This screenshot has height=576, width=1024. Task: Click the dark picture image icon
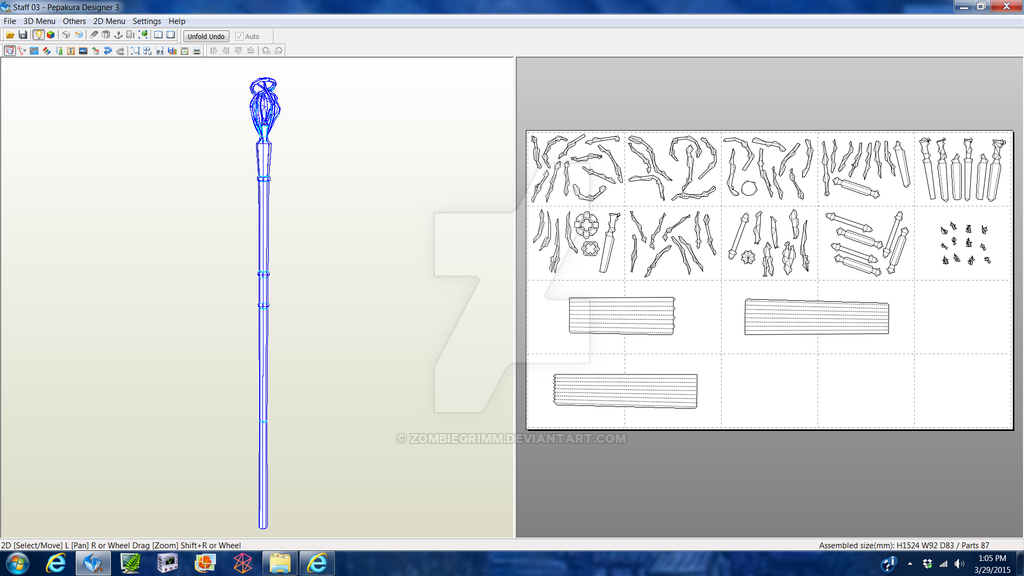pos(83,51)
